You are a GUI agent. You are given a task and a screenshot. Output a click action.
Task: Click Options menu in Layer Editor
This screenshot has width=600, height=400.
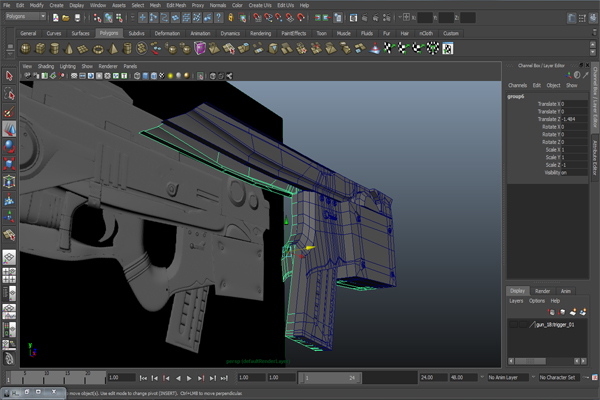536,301
